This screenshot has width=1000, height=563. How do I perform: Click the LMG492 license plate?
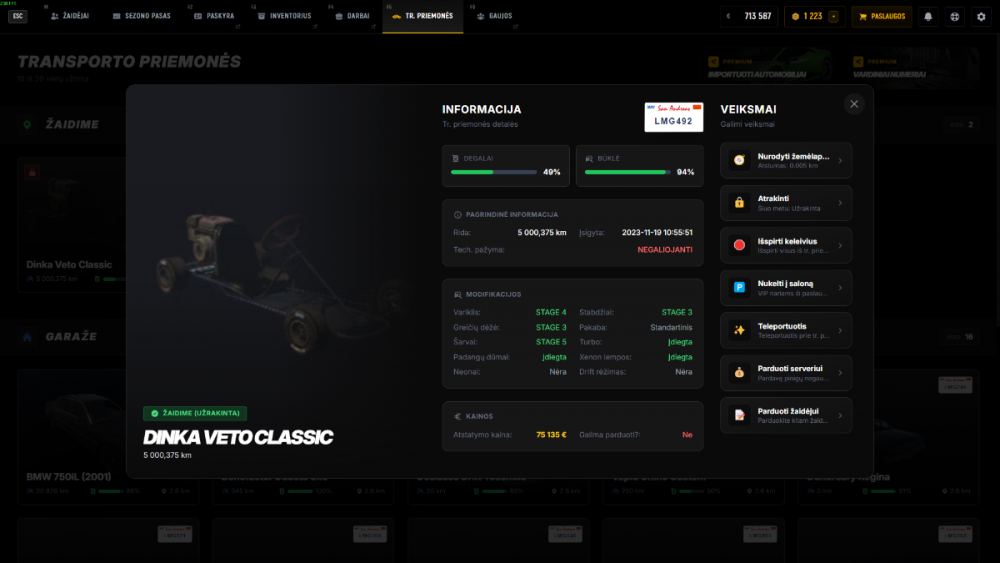(x=673, y=117)
